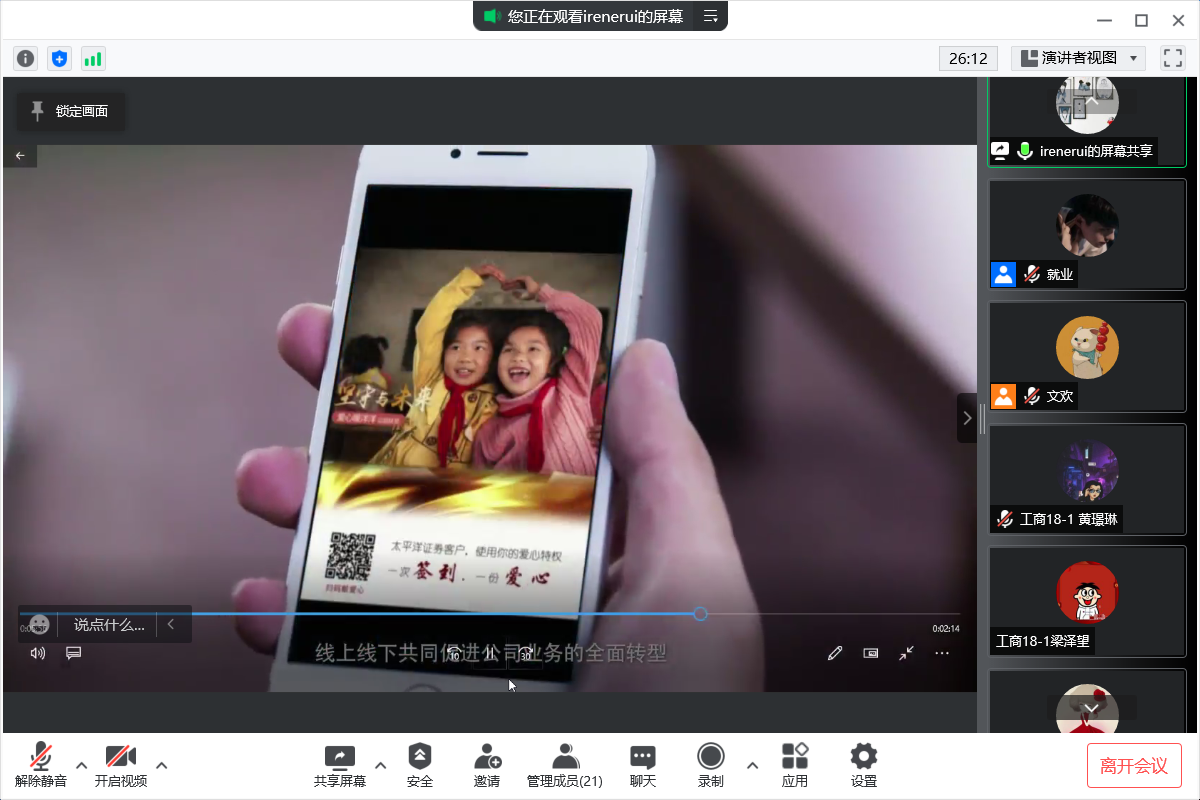Image resolution: width=1200 pixels, height=800 pixels.
Task: Click green mic icon of irenerui
Action: pyautogui.click(x=1025, y=151)
